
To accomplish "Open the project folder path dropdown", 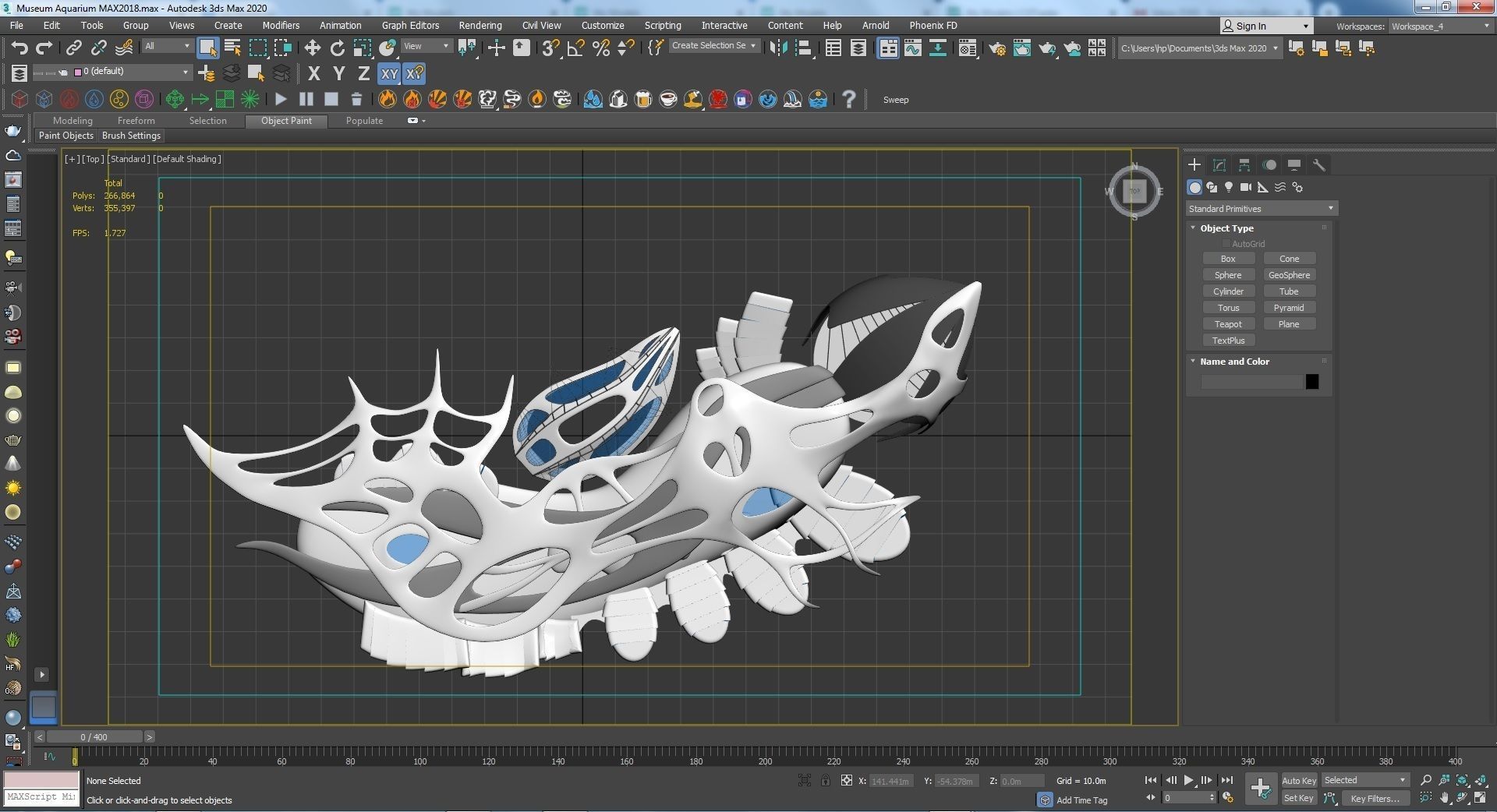I will (x=1199, y=48).
